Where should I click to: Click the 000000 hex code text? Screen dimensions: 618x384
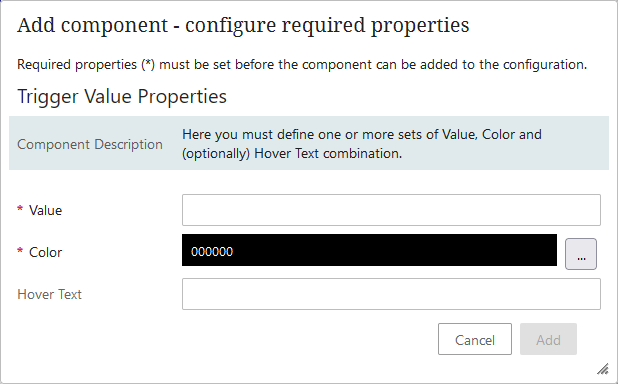pyautogui.click(x=212, y=252)
